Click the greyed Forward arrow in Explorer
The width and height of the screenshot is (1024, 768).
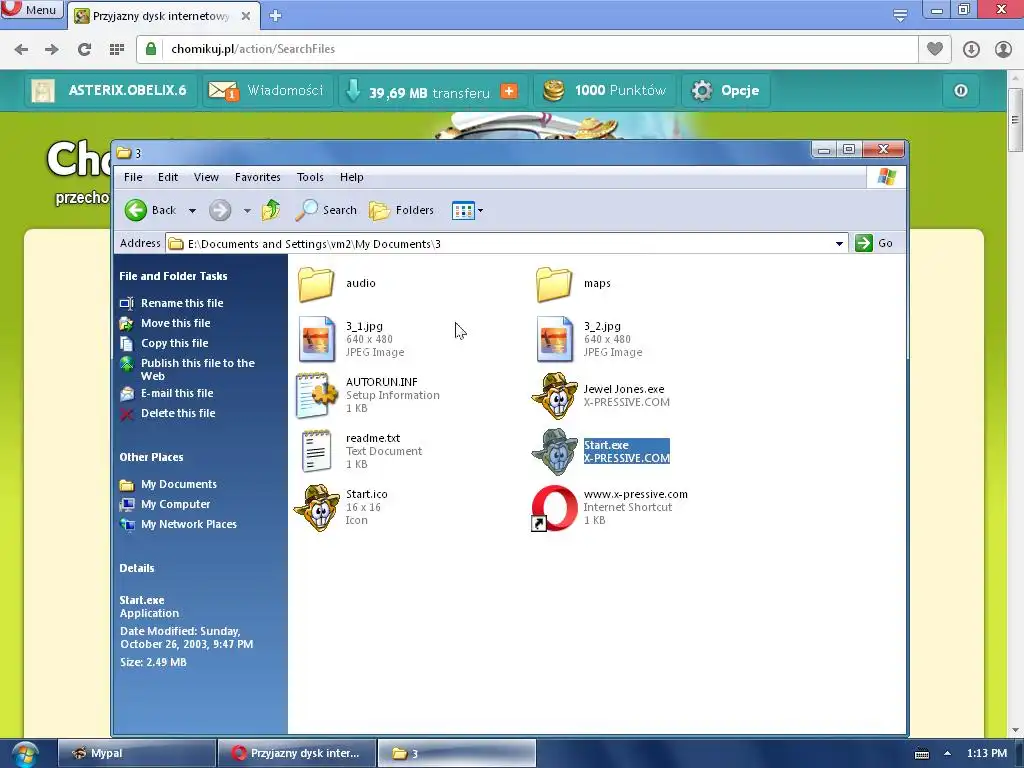220,210
